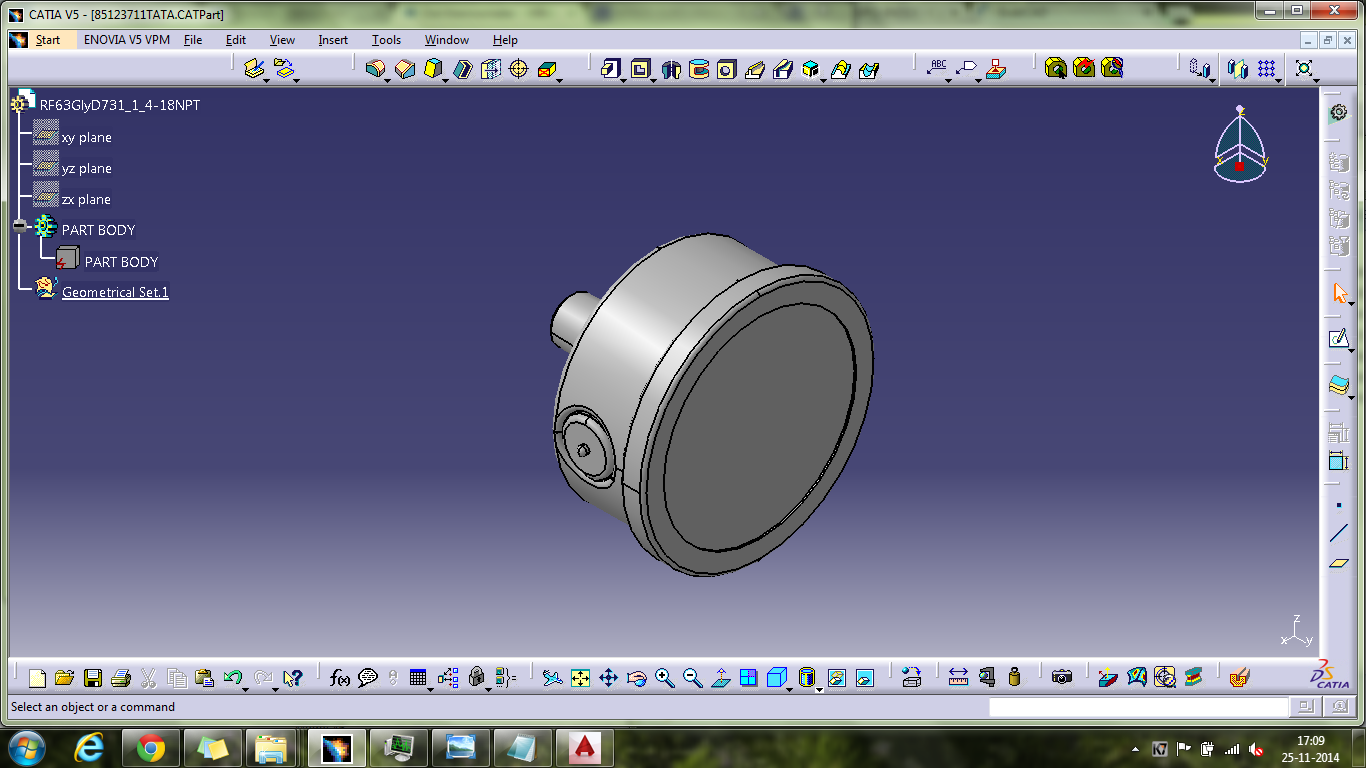1366x768 pixels.
Task: Open Windows Explorer folder on taskbar
Action: [x=271, y=747]
